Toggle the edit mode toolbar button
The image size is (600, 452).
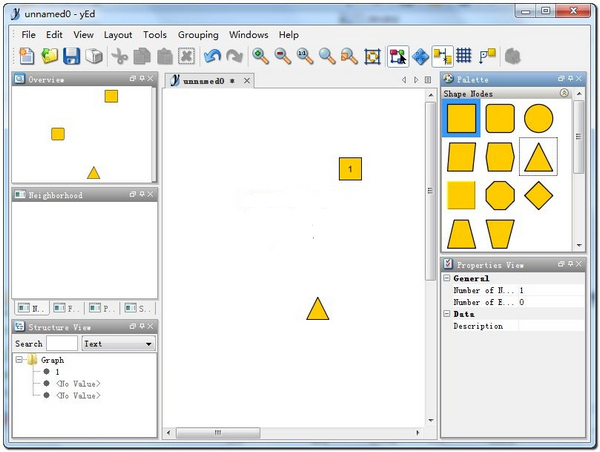pyautogui.click(x=397, y=57)
